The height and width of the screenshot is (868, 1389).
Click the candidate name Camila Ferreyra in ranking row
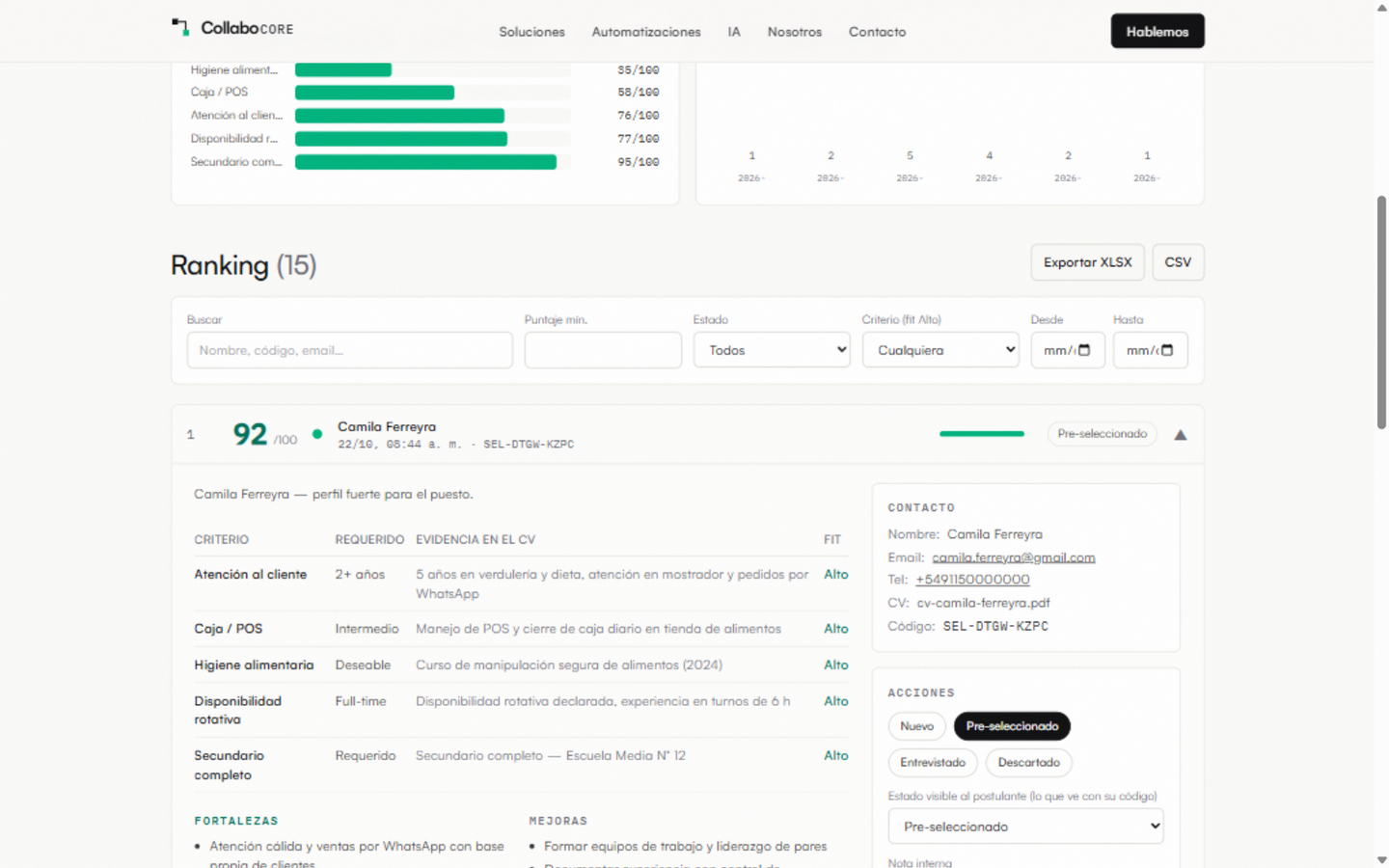(387, 426)
